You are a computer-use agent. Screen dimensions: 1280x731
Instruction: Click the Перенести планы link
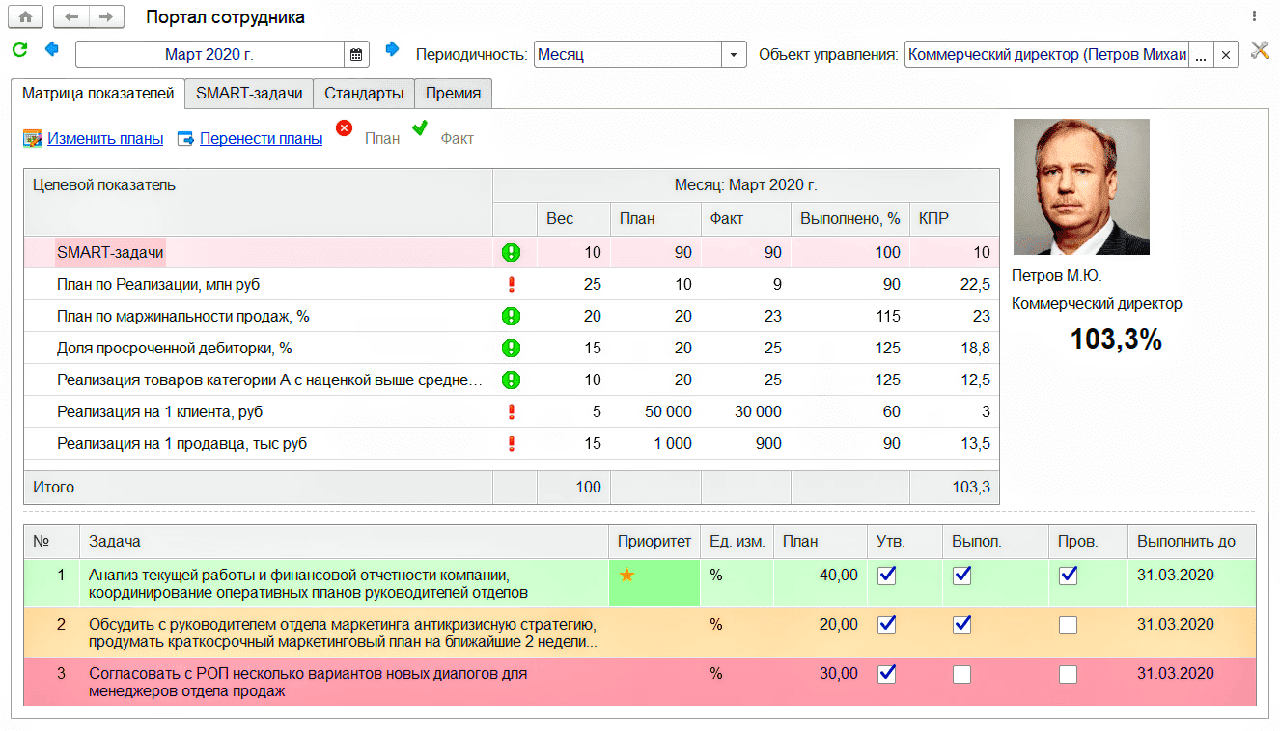coord(261,139)
